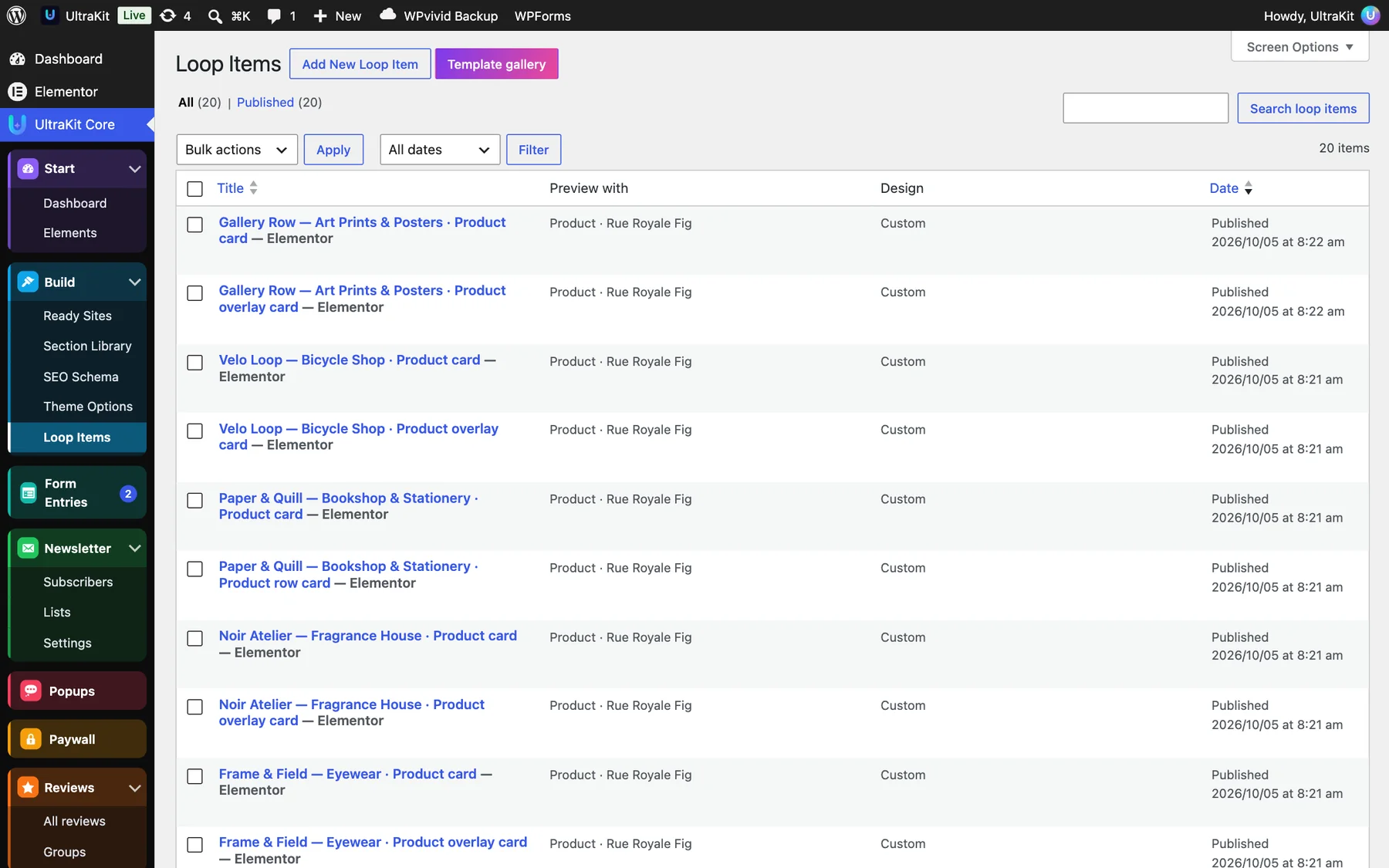This screenshot has height=868, width=1389.
Task: Click the UltraKit Core logo icon
Action: 17,124
